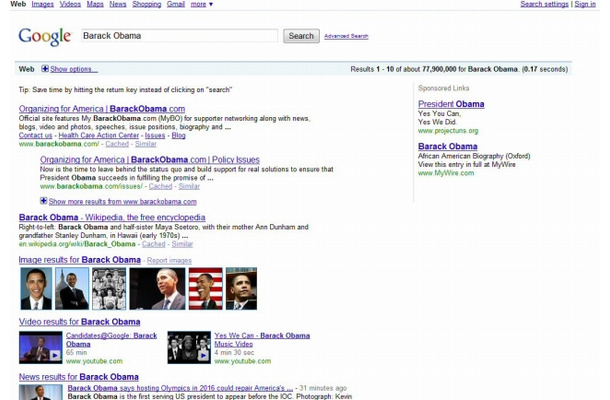The width and height of the screenshot is (610, 400).
Task: Click www.projectuns.org ad URL
Action: 448,131
